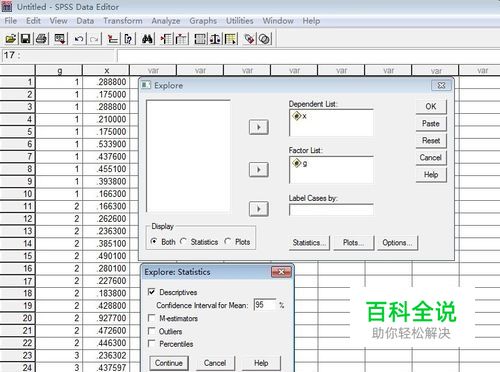Click the Weight Cases scale icon
500x372 pixels.
coord(215,39)
